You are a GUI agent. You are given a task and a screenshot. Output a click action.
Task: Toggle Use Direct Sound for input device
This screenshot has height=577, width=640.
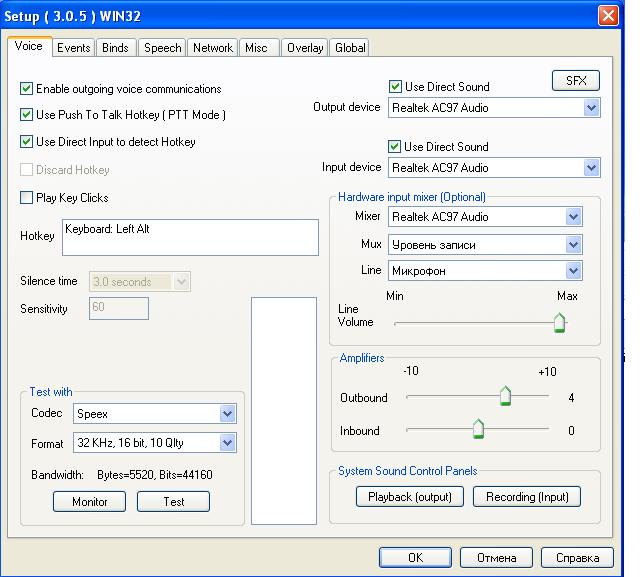[394, 146]
